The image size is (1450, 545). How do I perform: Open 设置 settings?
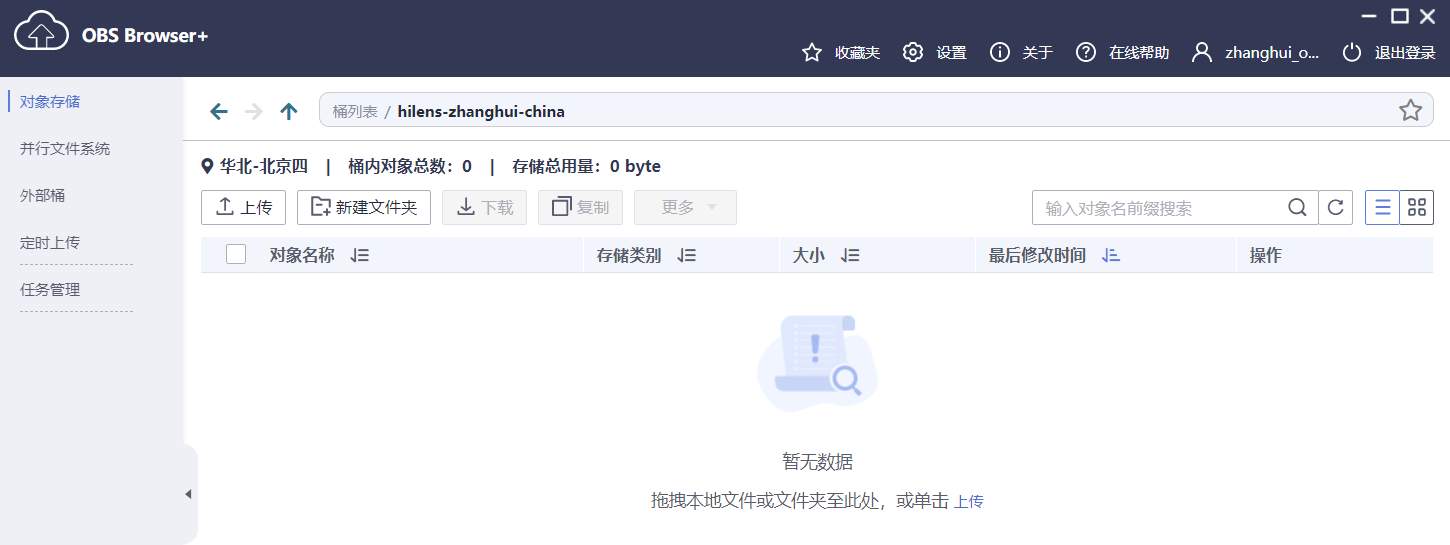click(935, 53)
